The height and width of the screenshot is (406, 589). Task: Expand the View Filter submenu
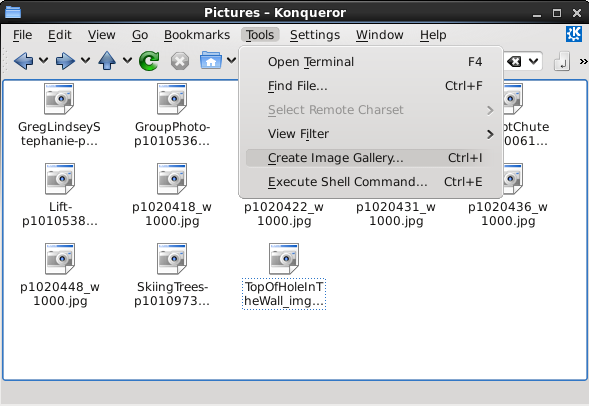pyautogui.click(x=370, y=134)
